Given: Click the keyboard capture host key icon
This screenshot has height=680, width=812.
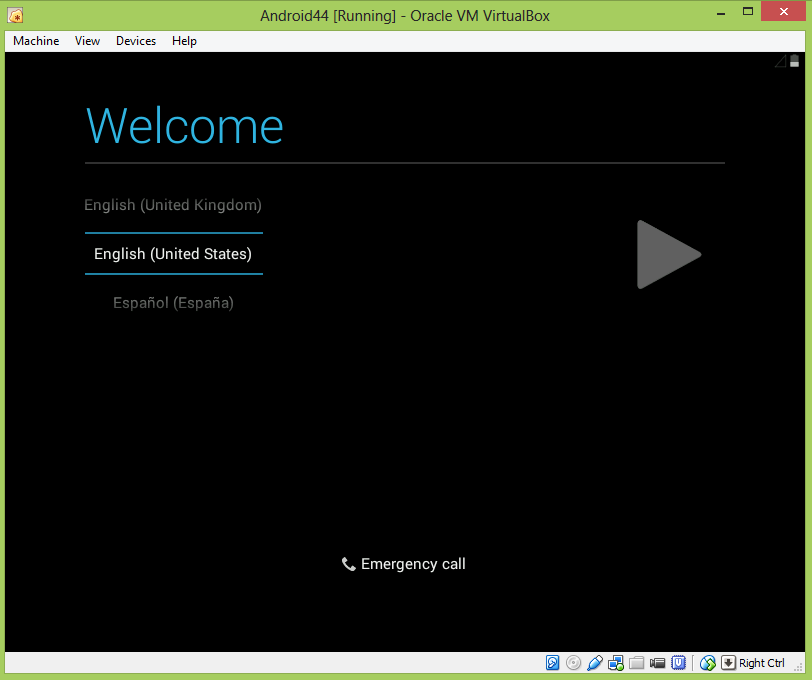Looking at the screenshot, I should [728, 663].
